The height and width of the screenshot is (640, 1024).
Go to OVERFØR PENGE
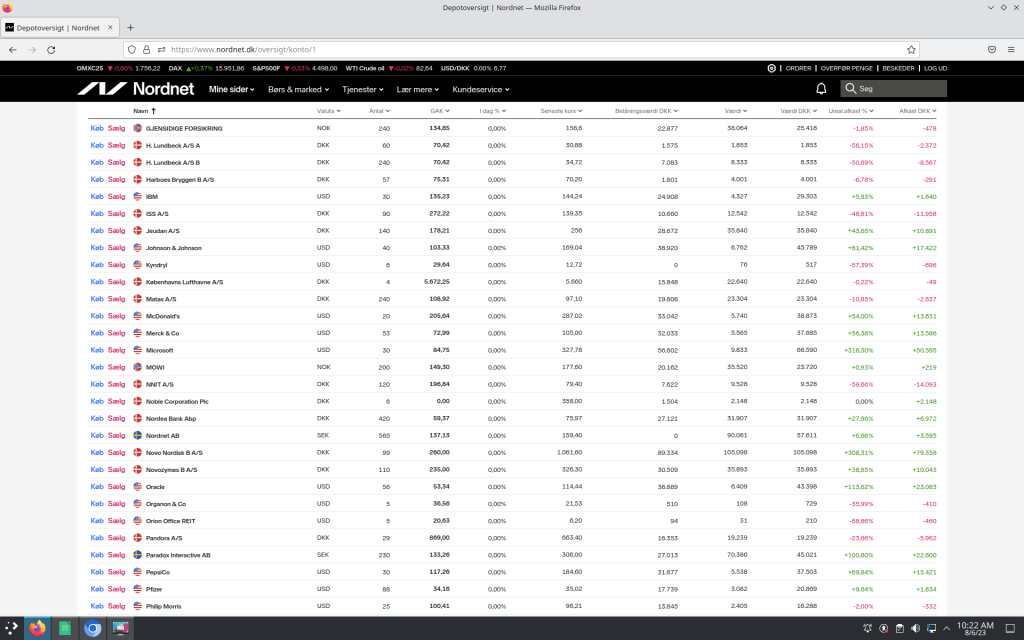point(846,68)
